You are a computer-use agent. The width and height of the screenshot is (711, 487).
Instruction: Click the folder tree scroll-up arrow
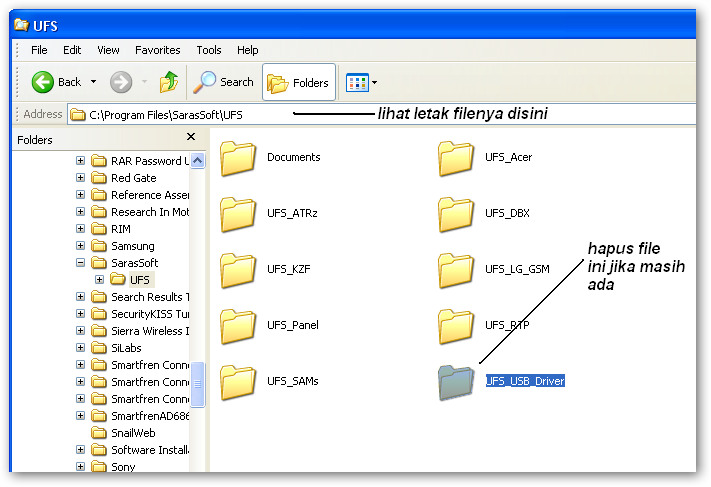tap(198, 161)
